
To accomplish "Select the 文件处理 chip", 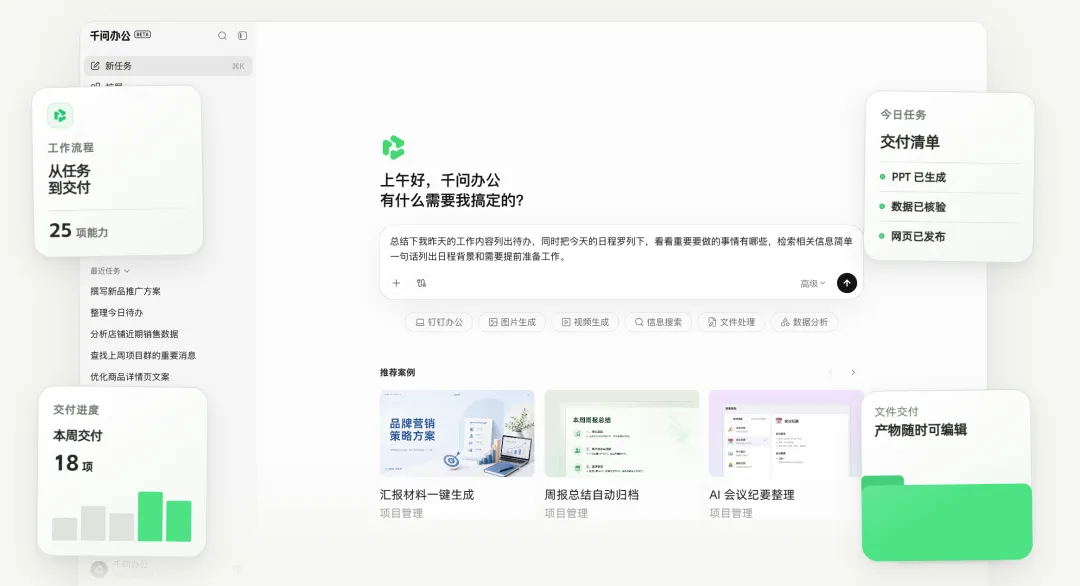I will click(731, 322).
